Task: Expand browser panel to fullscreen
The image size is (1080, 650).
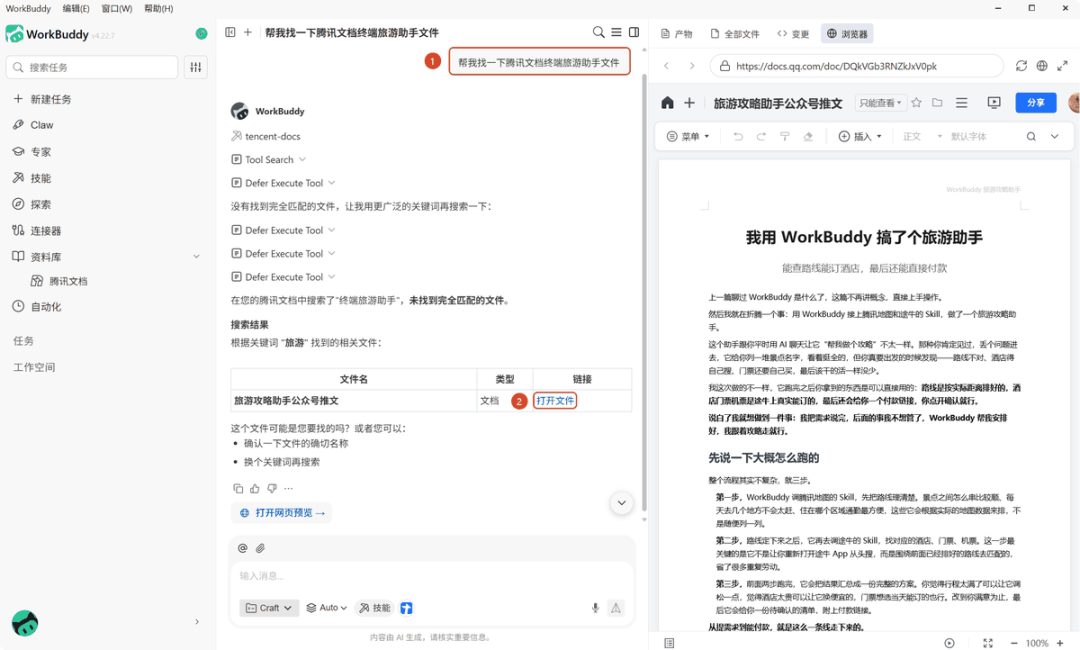Action: (1063, 66)
